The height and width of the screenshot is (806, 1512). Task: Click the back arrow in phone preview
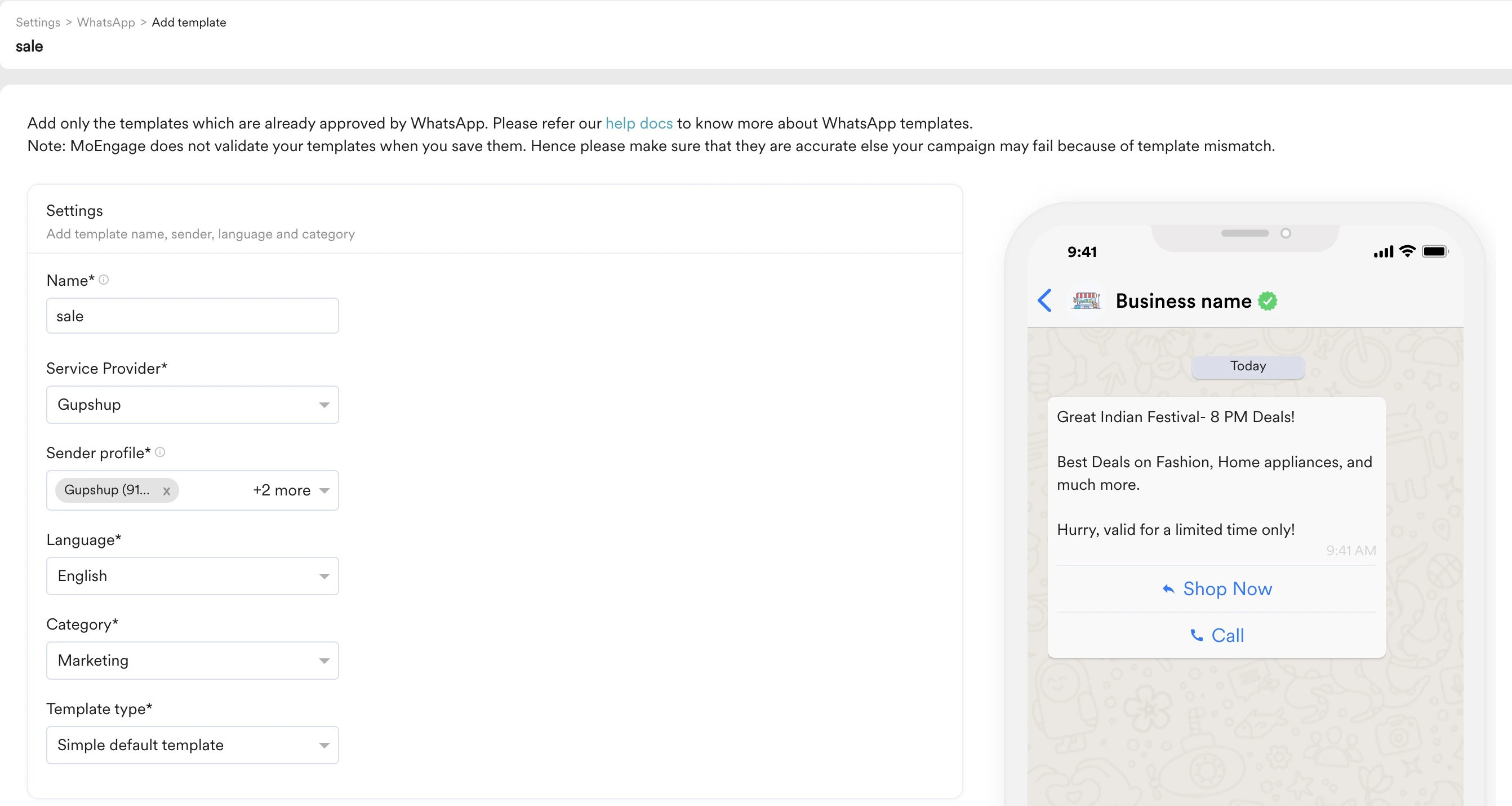(1044, 300)
